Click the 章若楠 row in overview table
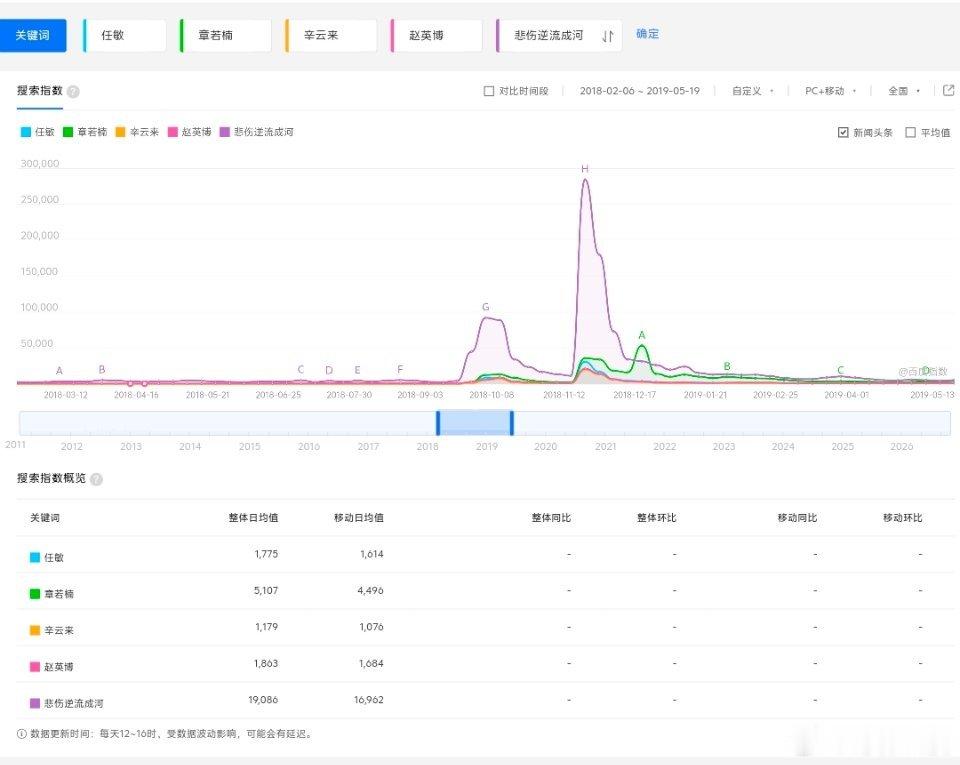The width and height of the screenshot is (960, 765). click(x=484, y=591)
